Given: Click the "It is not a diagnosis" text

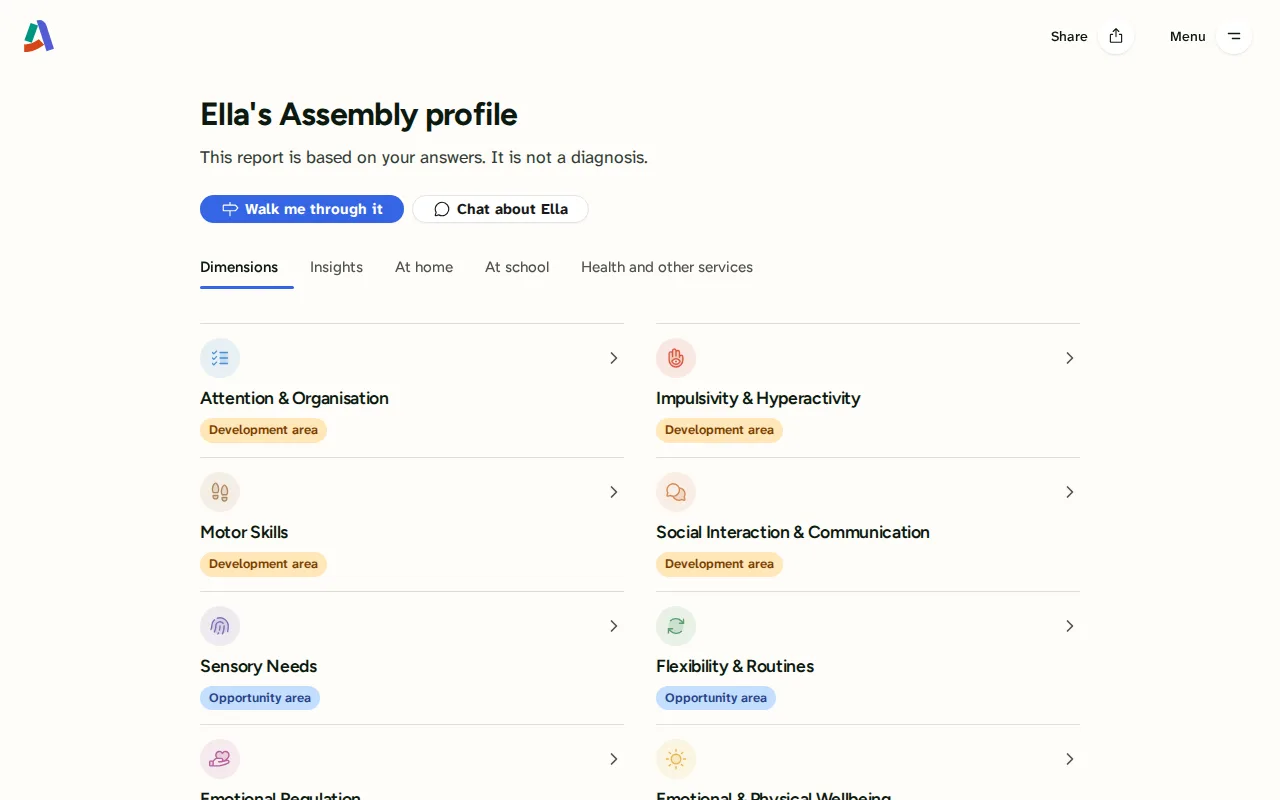Looking at the screenshot, I should [x=569, y=157].
